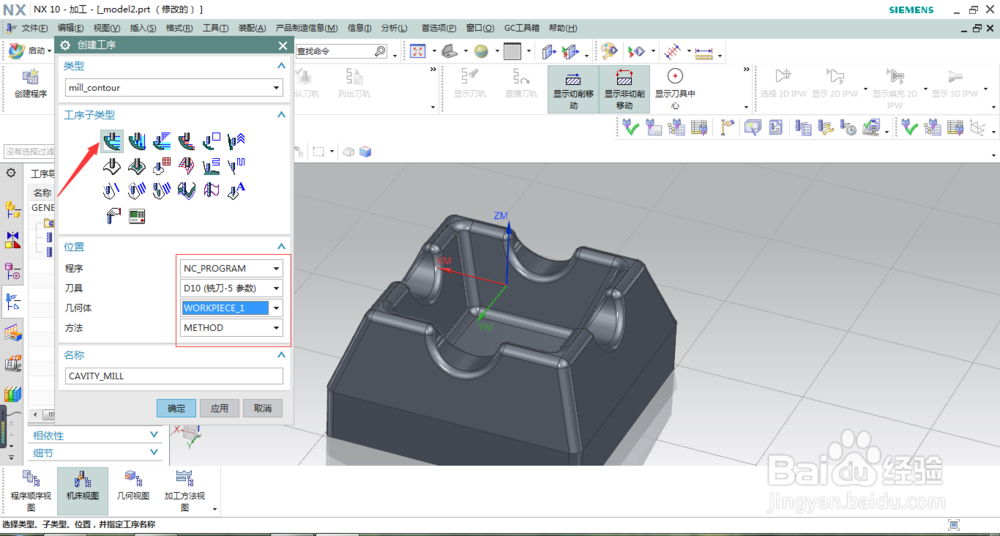Select the FLOWCUT_REF_TOOL subtype icon
This screenshot has height=536, width=1000.
click(x=162, y=190)
